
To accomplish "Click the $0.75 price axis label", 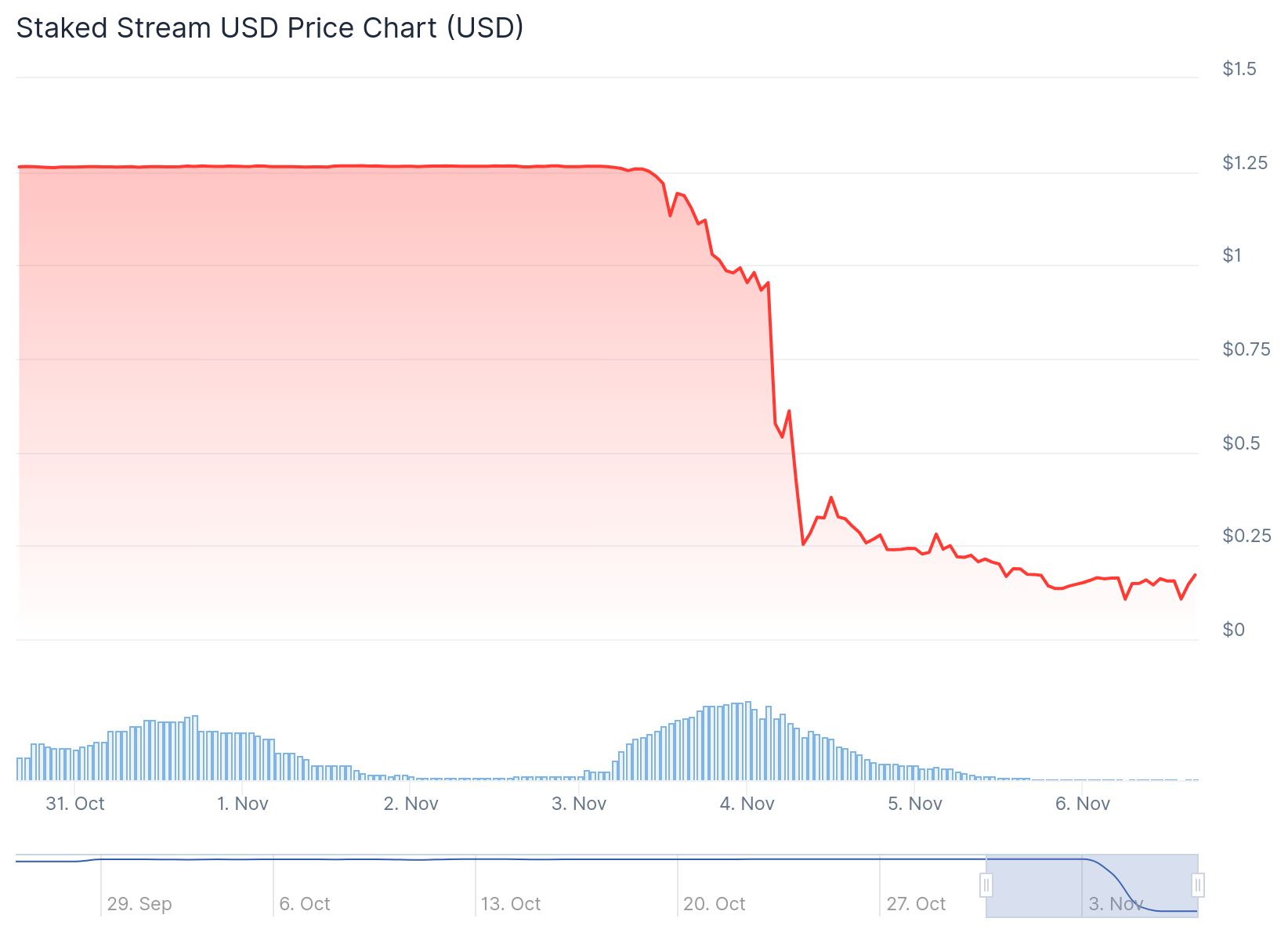I will point(1246,349).
